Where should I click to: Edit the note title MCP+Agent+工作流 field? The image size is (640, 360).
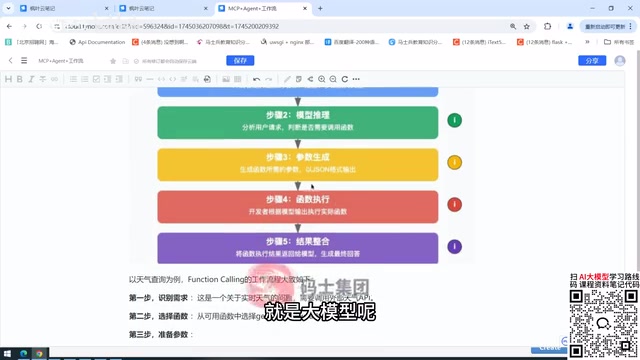(61, 61)
